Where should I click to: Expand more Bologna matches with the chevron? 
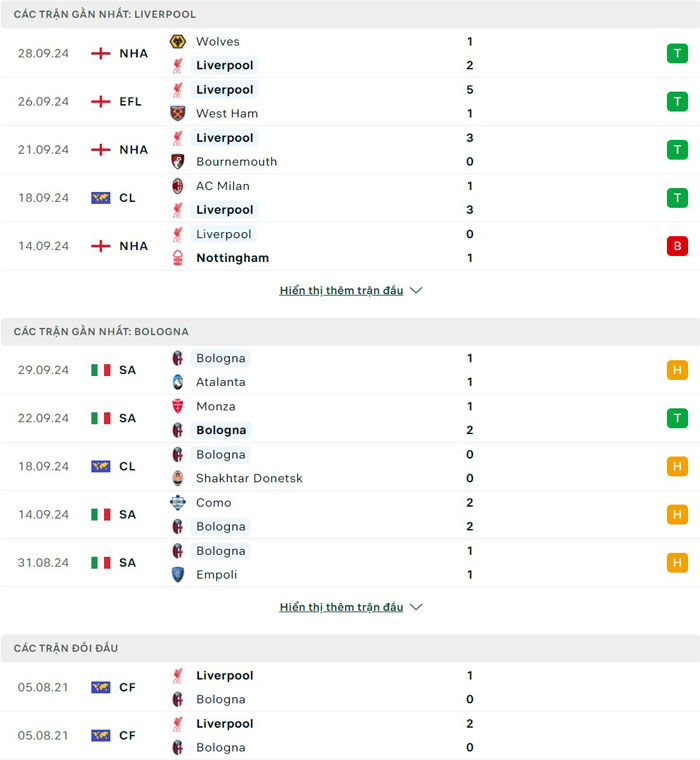[417, 607]
